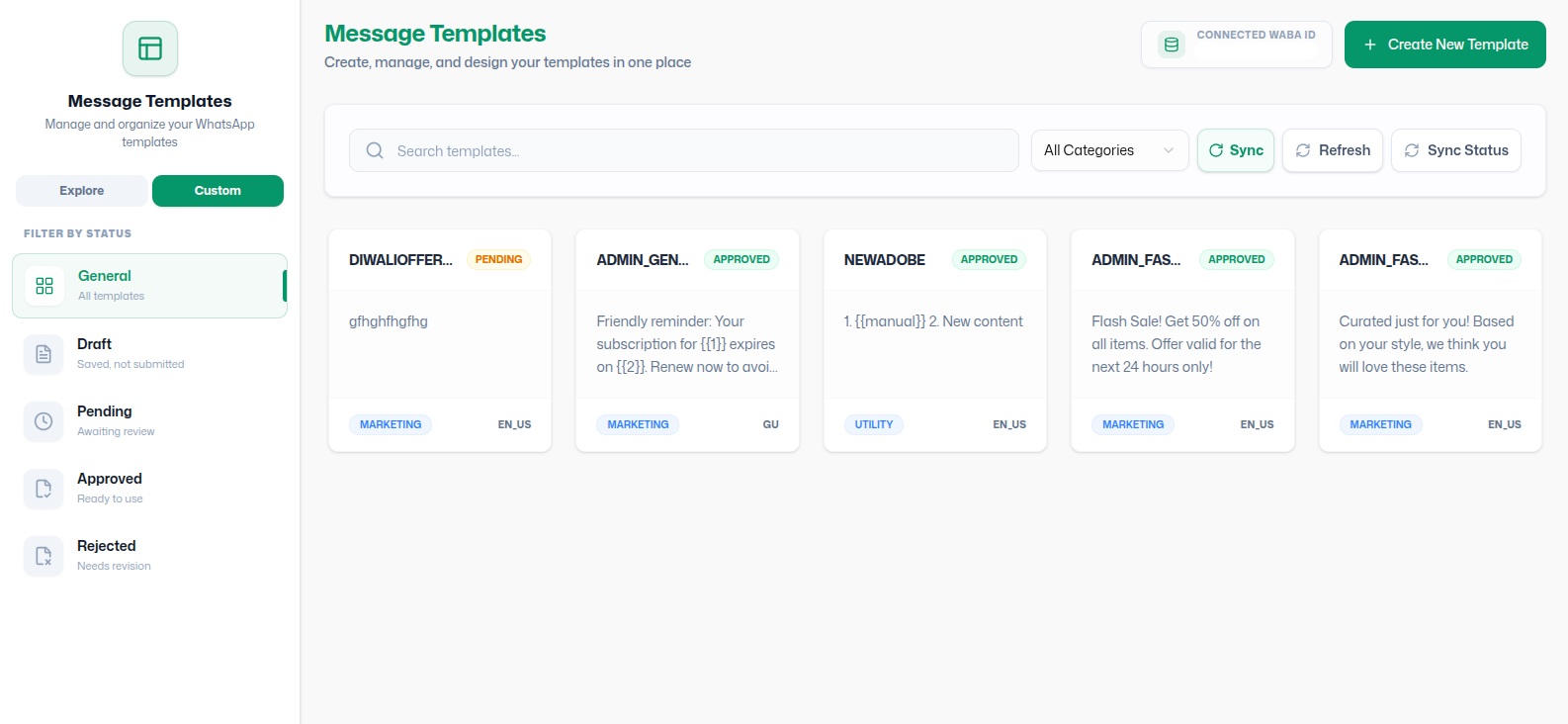This screenshot has height=724, width=1568.
Task: Click 'Curated just for you!' body text
Action: click(1427, 344)
